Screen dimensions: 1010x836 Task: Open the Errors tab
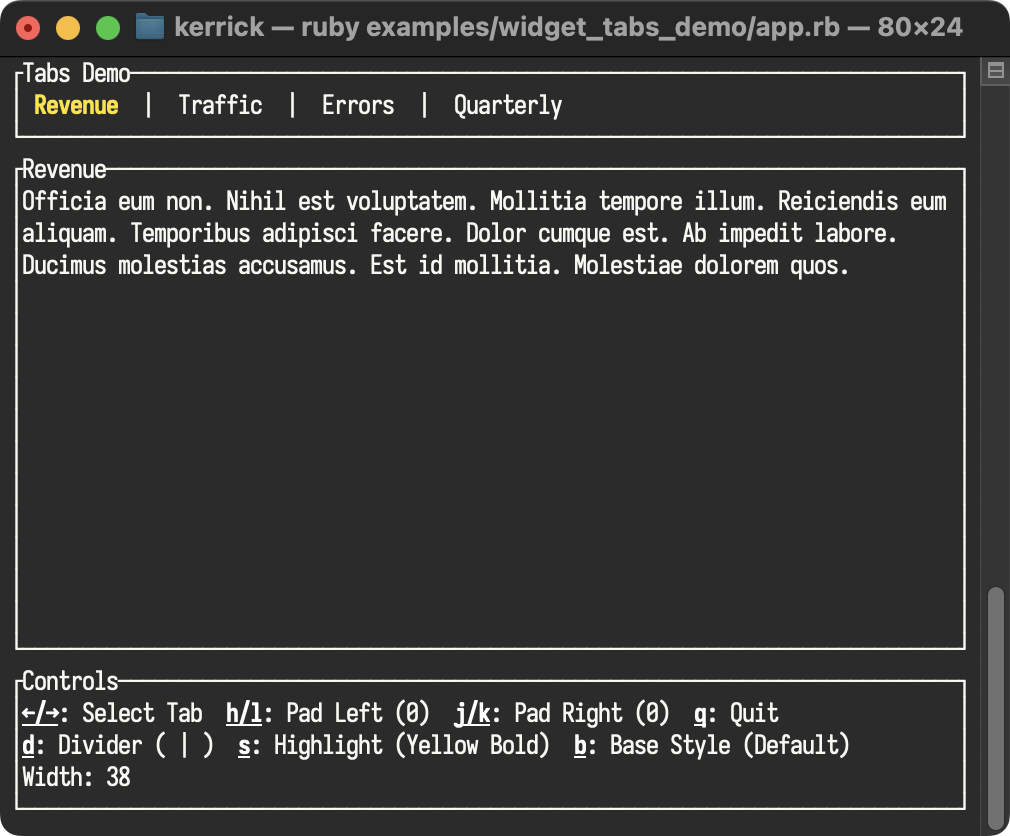(x=358, y=105)
